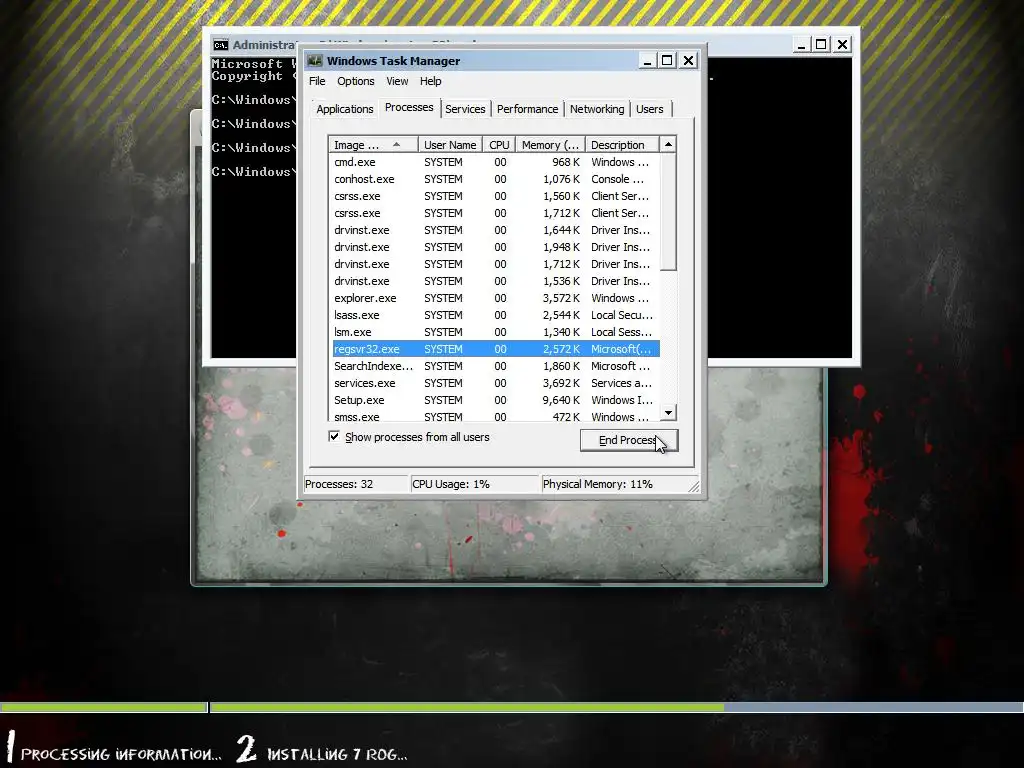Screen dimensions: 1024x768
Task: Select the drvinst.exe row using 1,536 K
Action: [x=494, y=281]
